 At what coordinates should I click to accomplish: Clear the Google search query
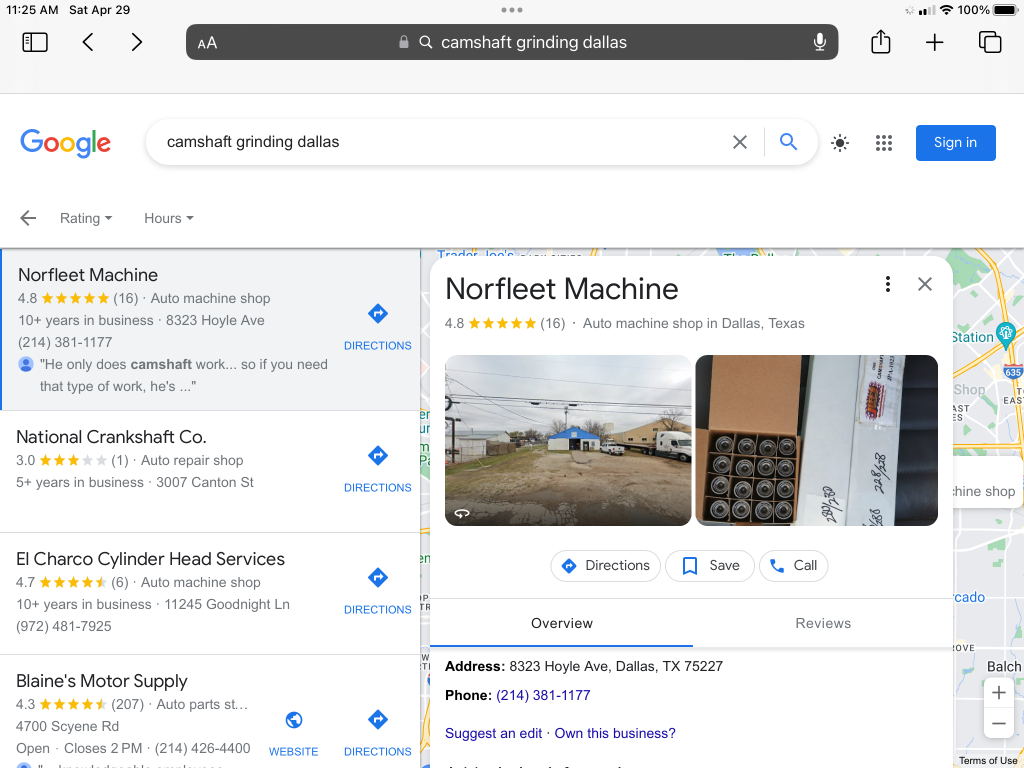[740, 142]
